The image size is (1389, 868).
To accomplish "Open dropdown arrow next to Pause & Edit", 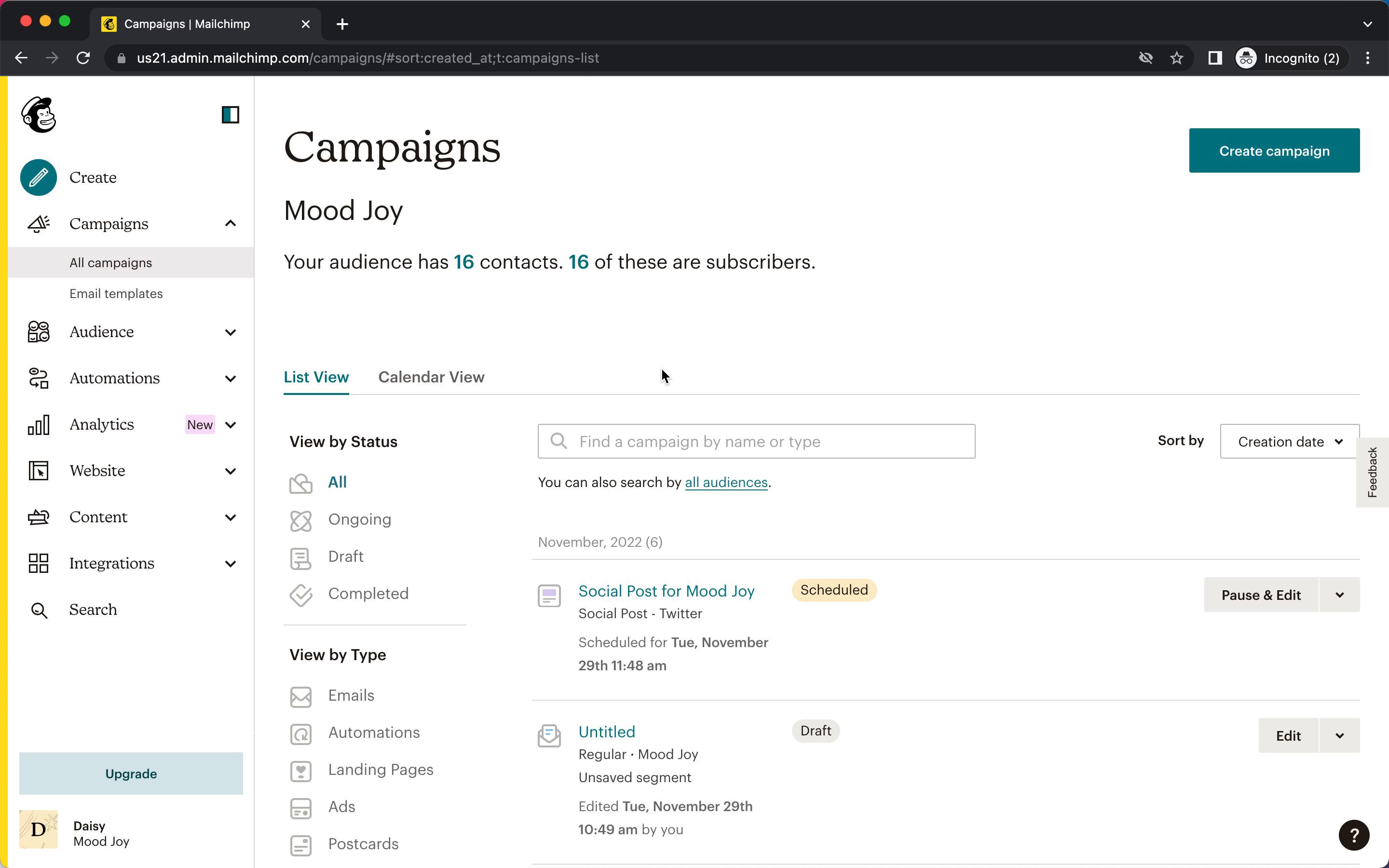I will pos(1339,596).
